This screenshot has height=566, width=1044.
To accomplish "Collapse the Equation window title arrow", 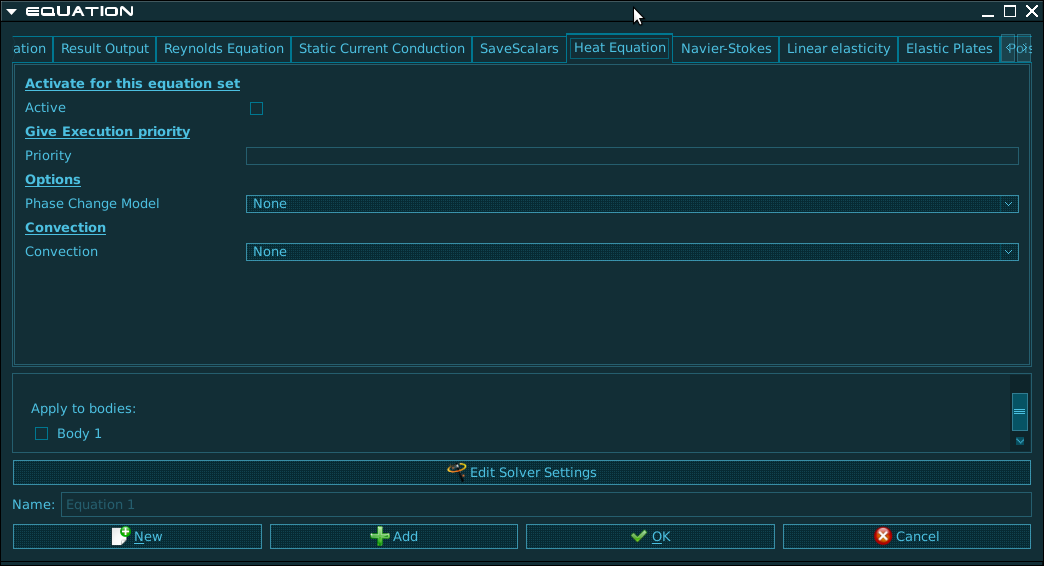I will [12, 11].
